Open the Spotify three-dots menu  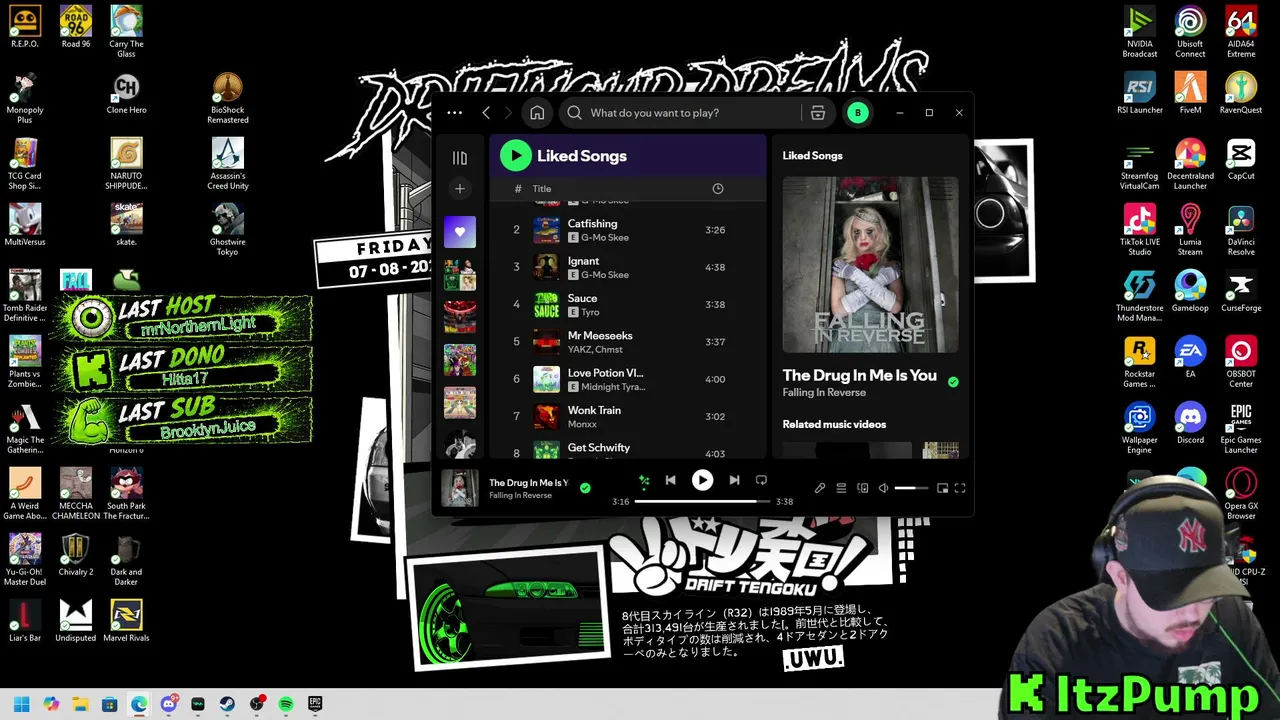click(455, 113)
